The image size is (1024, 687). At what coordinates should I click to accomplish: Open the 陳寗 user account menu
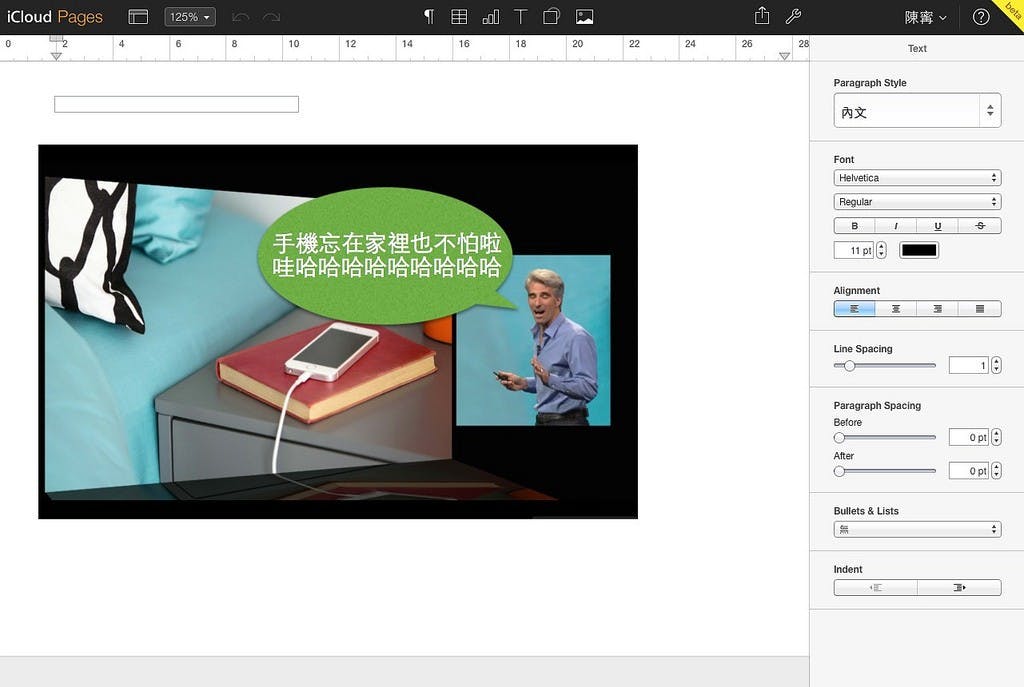[x=925, y=18]
